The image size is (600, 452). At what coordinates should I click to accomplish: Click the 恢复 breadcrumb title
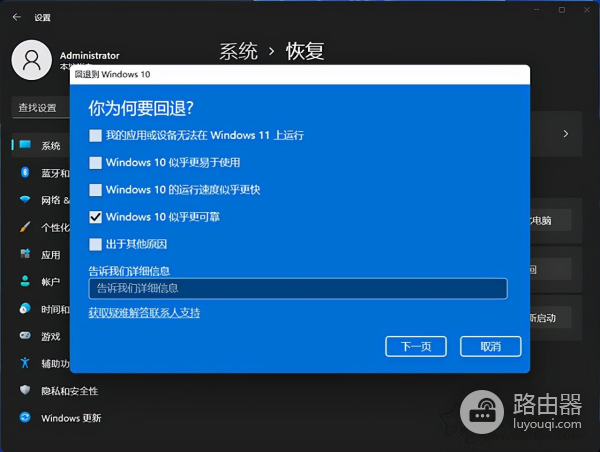[305, 51]
